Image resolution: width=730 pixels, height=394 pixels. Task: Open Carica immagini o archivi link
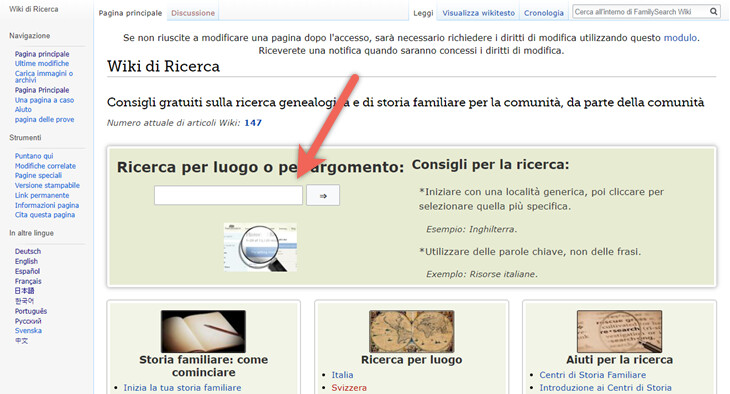coord(44,77)
